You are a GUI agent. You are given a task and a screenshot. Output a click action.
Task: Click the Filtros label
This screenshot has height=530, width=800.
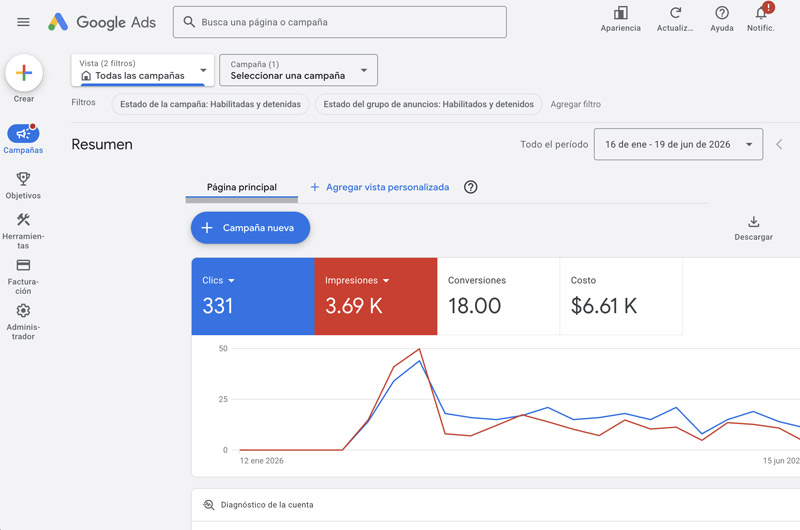click(x=83, y=102)
